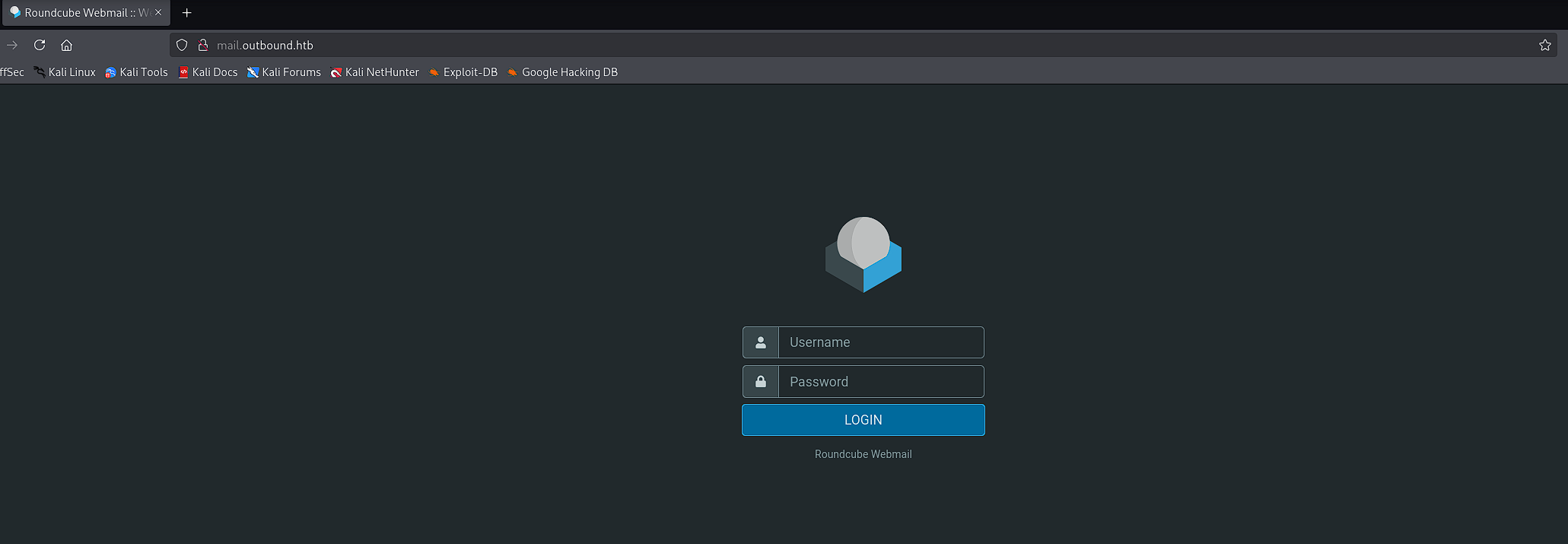Open the Exploit-DB bookmark
This screenshot has height=544, width=1568.
463,72
